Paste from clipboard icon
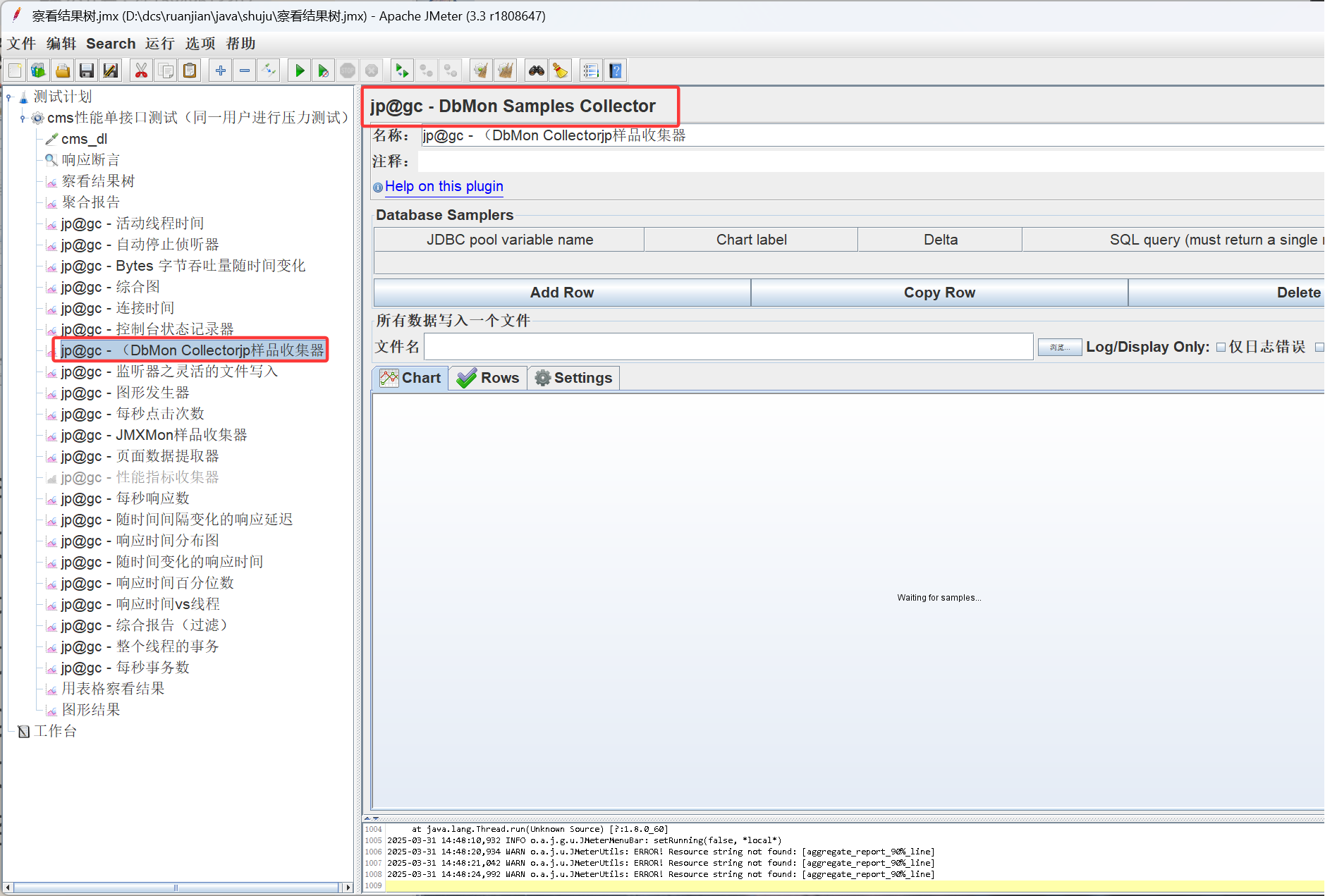Viewport: 1325px width, 896px height. click(x=190, y=70)
